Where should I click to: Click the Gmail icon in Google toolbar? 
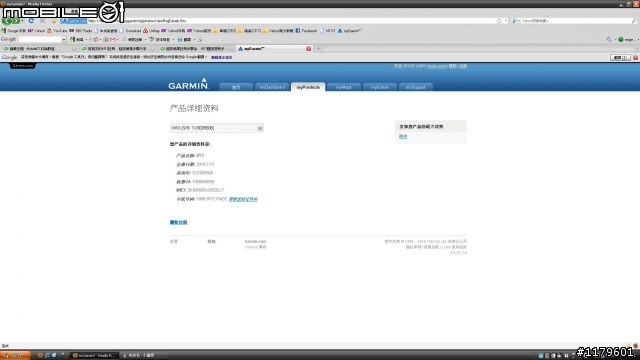tap(113, 40)
